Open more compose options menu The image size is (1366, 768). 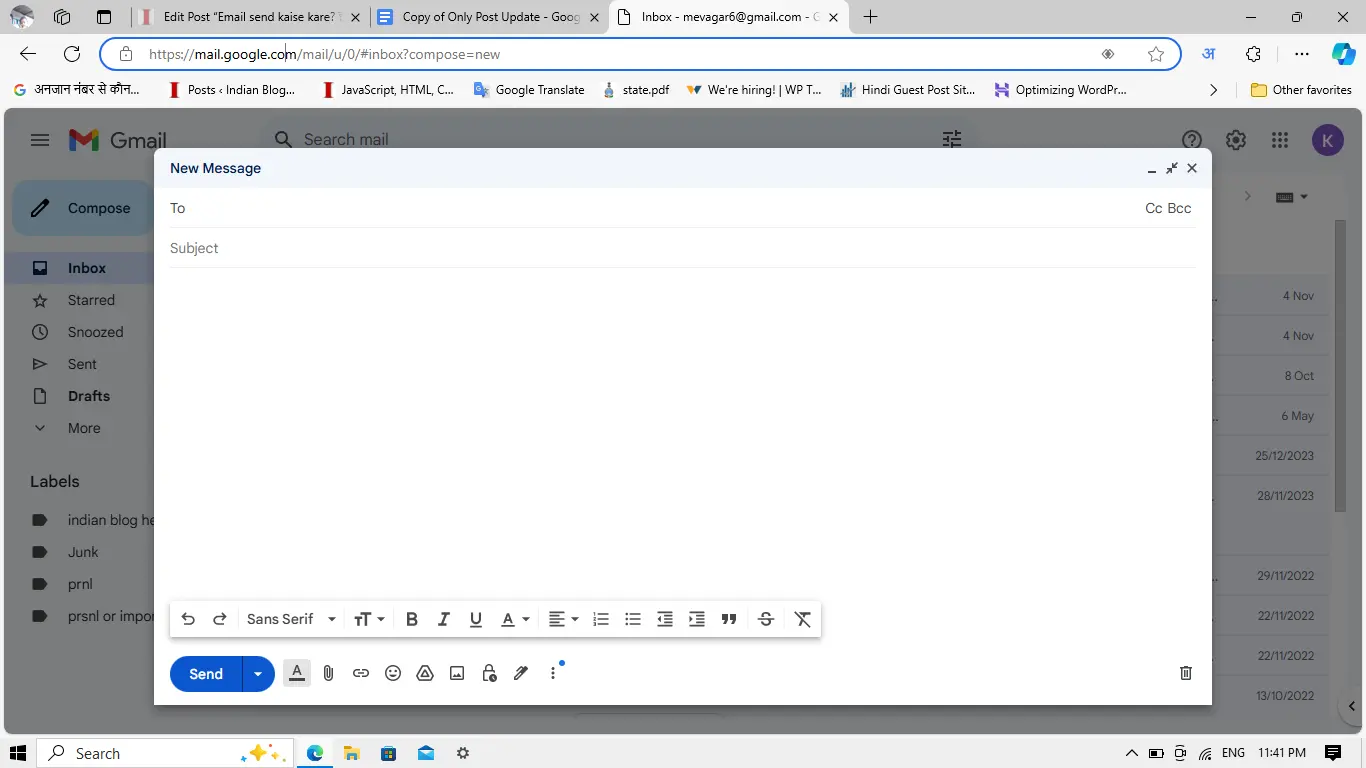[x=553, y=673]
